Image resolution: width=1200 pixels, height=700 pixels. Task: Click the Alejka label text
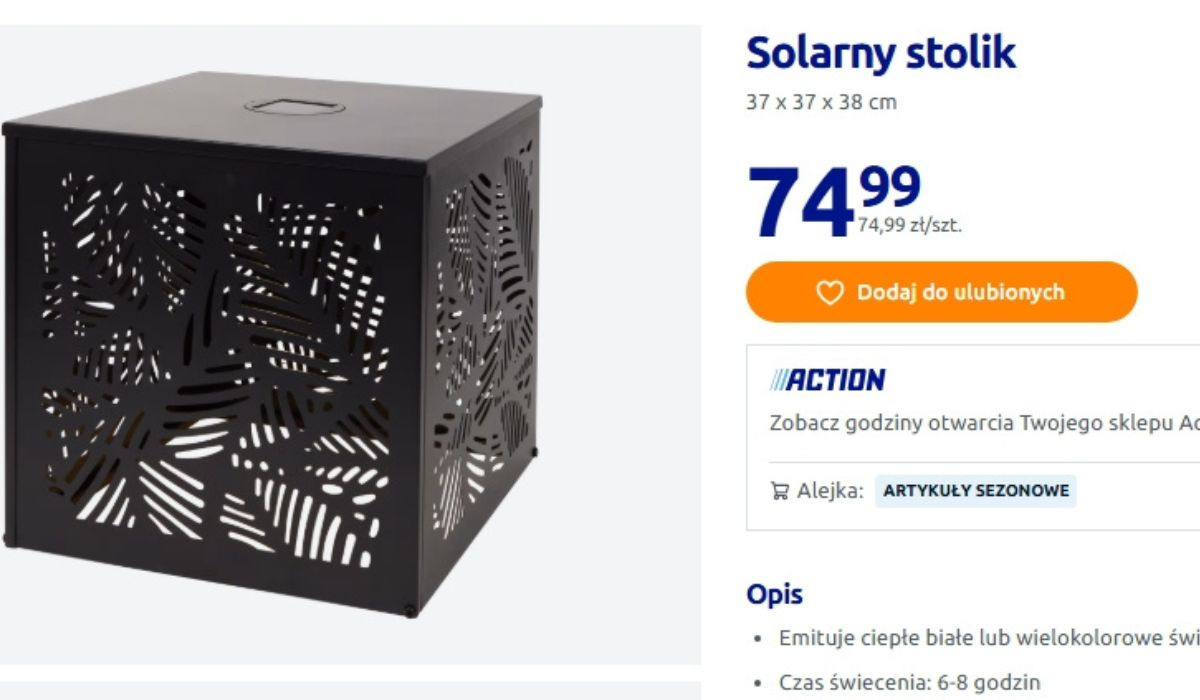click(x=830, y=491)
